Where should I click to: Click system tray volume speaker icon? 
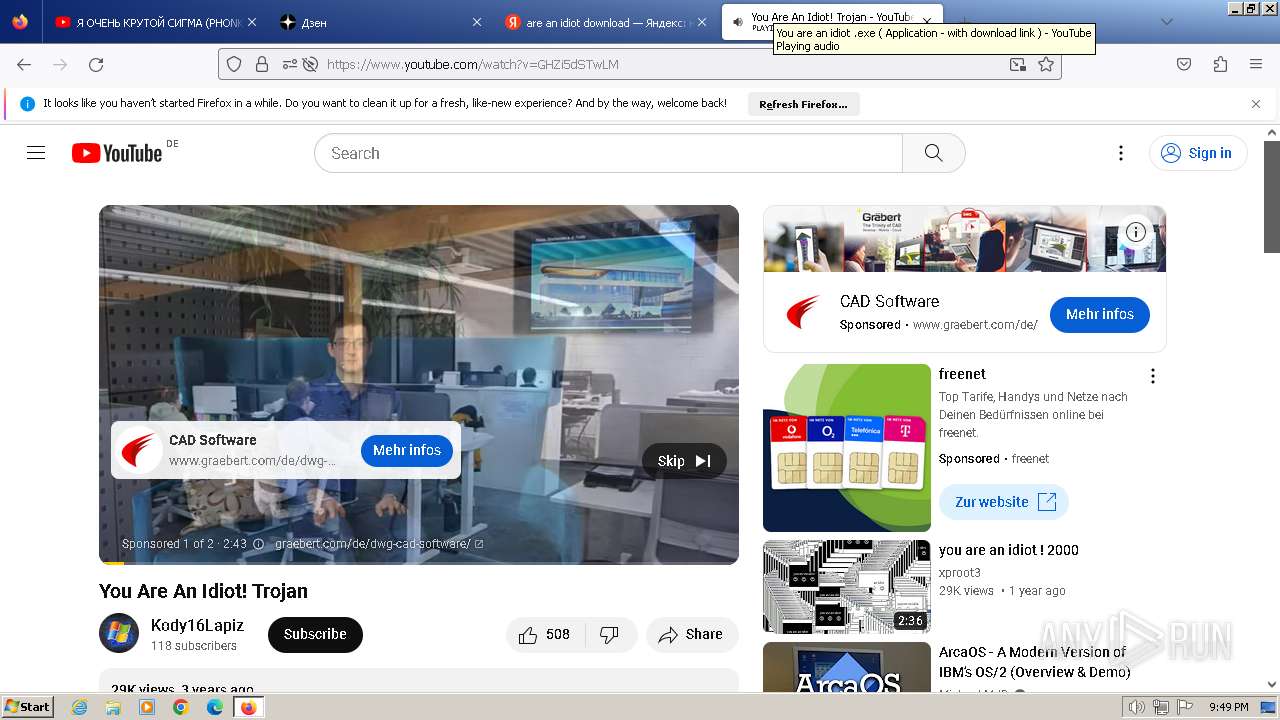1137,707
